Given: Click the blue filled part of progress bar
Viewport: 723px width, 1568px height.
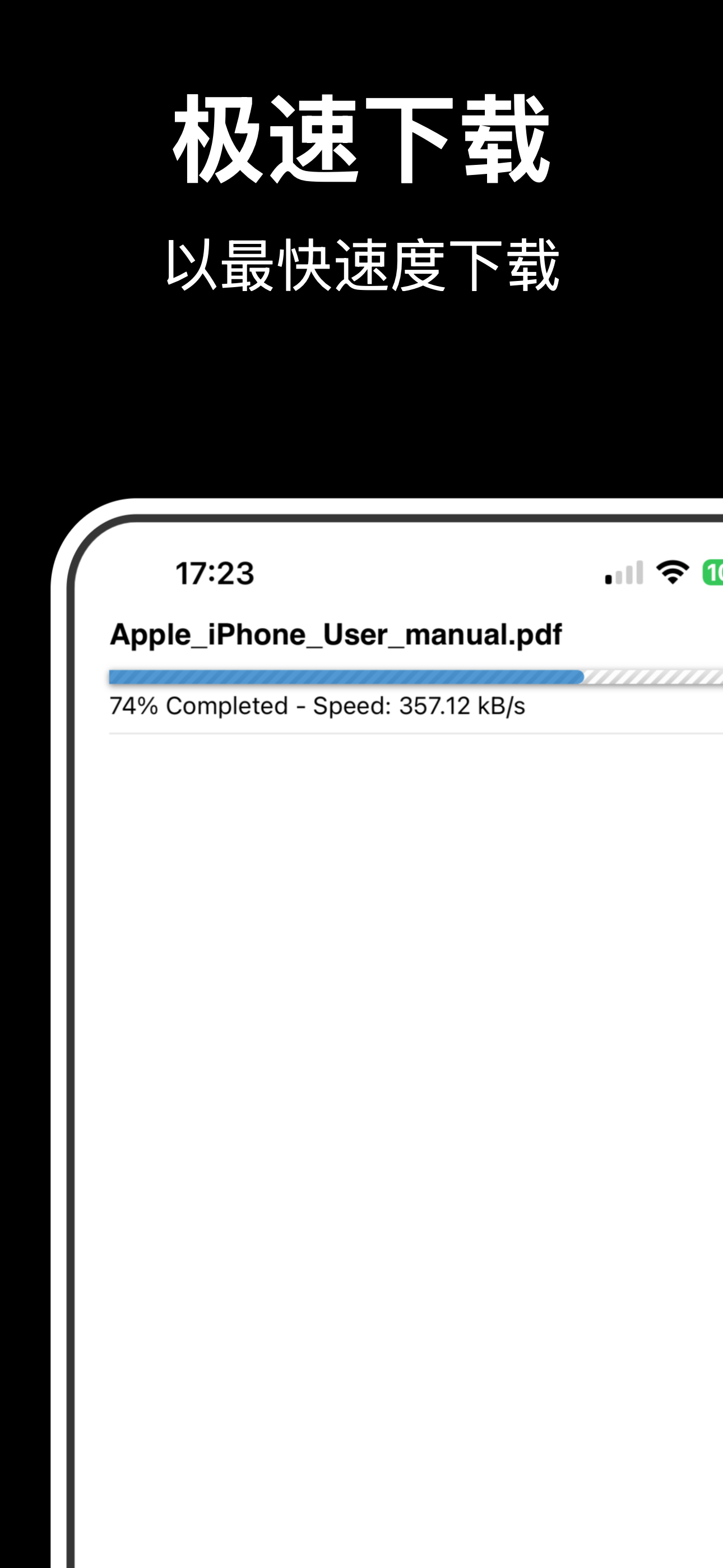Looking at the screenshot, I should click(346, 677).
